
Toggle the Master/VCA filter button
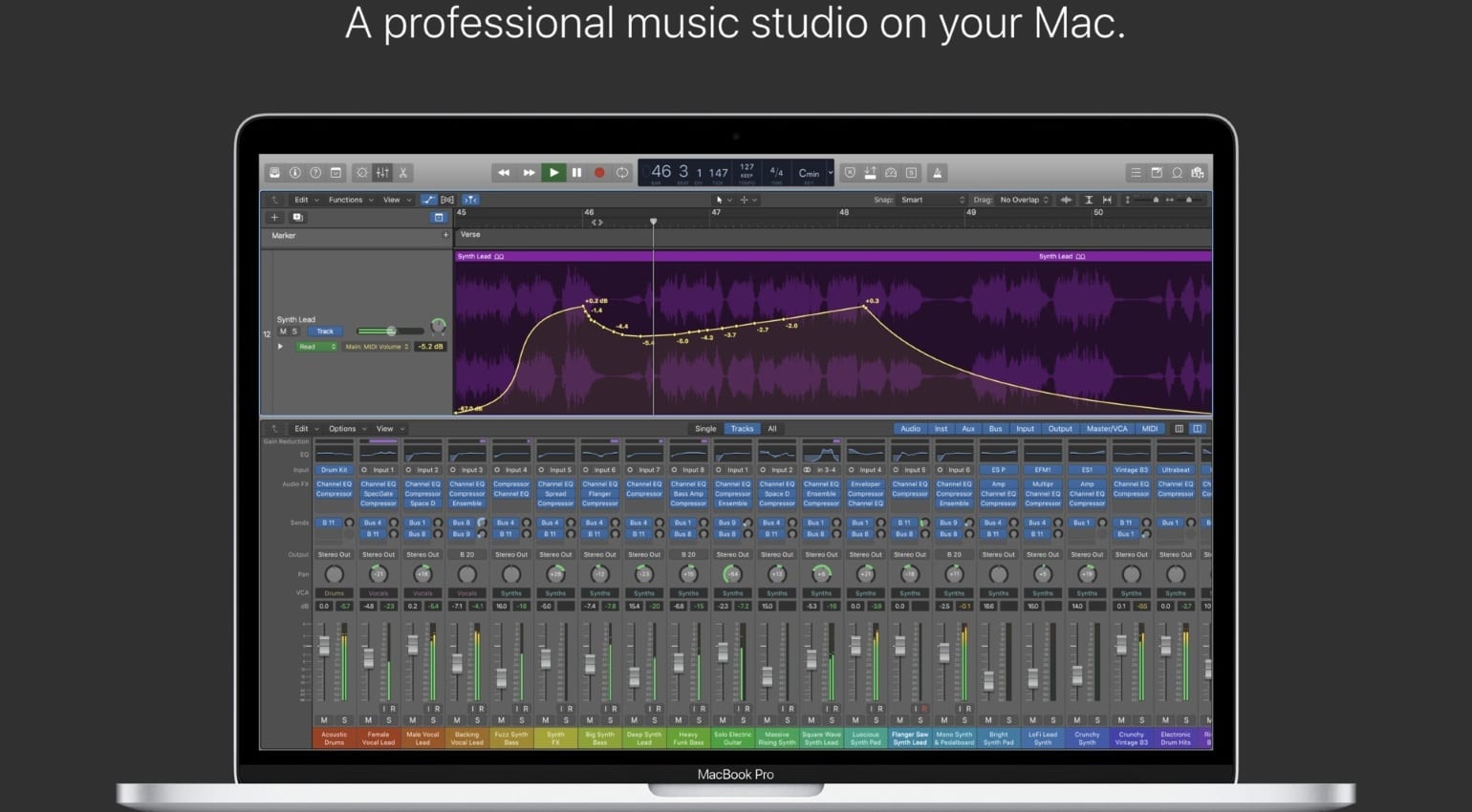coord(1107,429)
